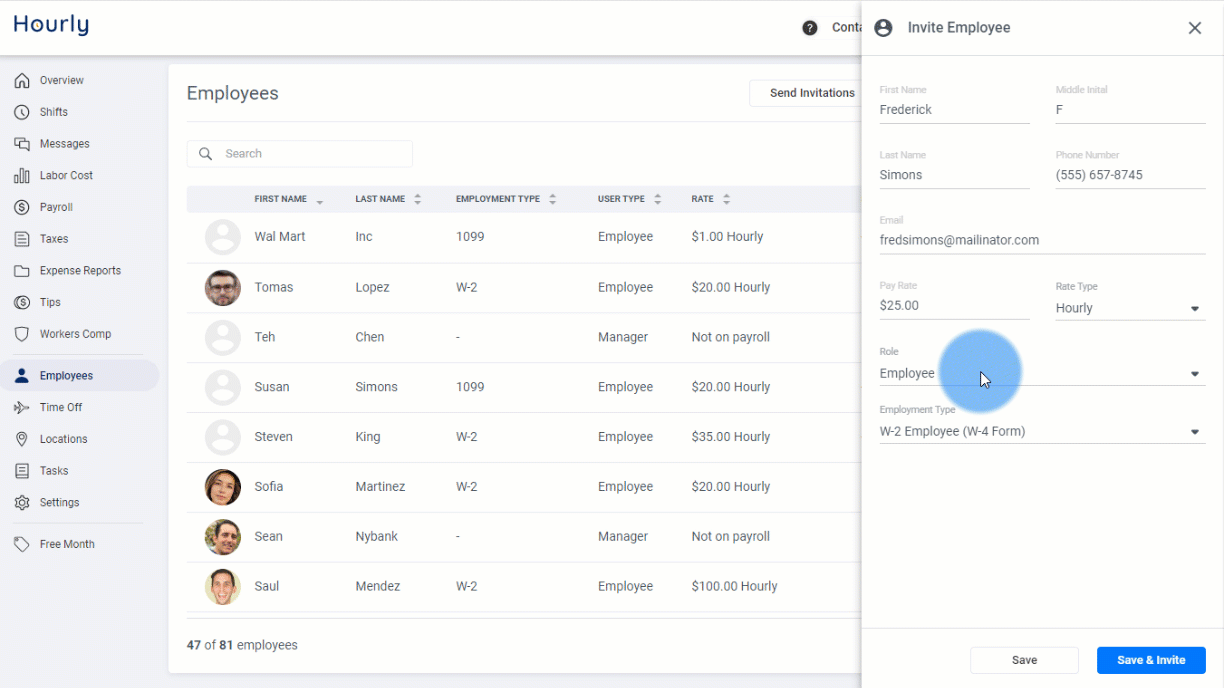Screen dimensions: 1224x688
Task: Click Wal Mart's placeholder avatar
Action: point(223,238)
